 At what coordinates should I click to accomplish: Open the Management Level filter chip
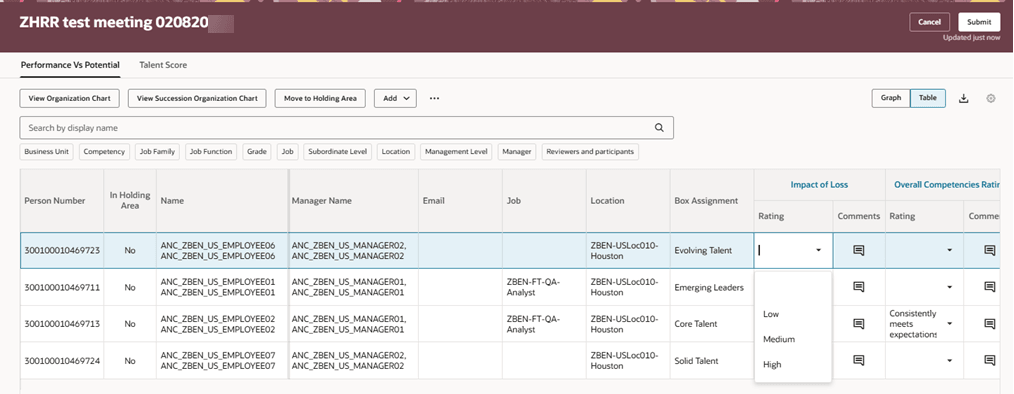point(455,151)
